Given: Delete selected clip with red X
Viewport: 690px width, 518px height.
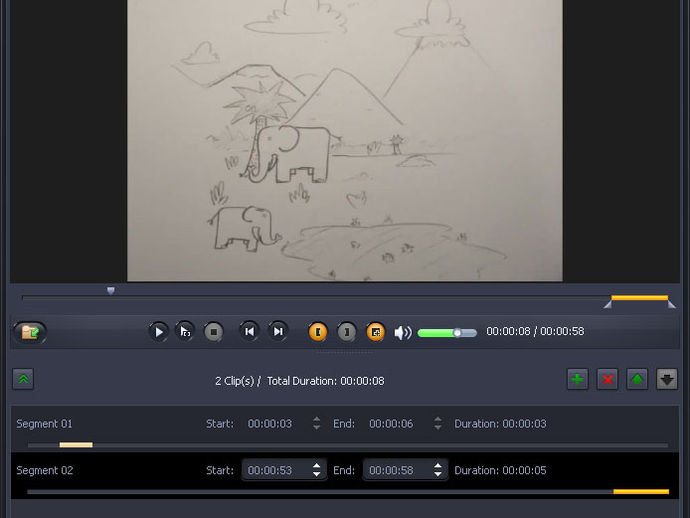Looking at the screenshot, I should point(607,379).
